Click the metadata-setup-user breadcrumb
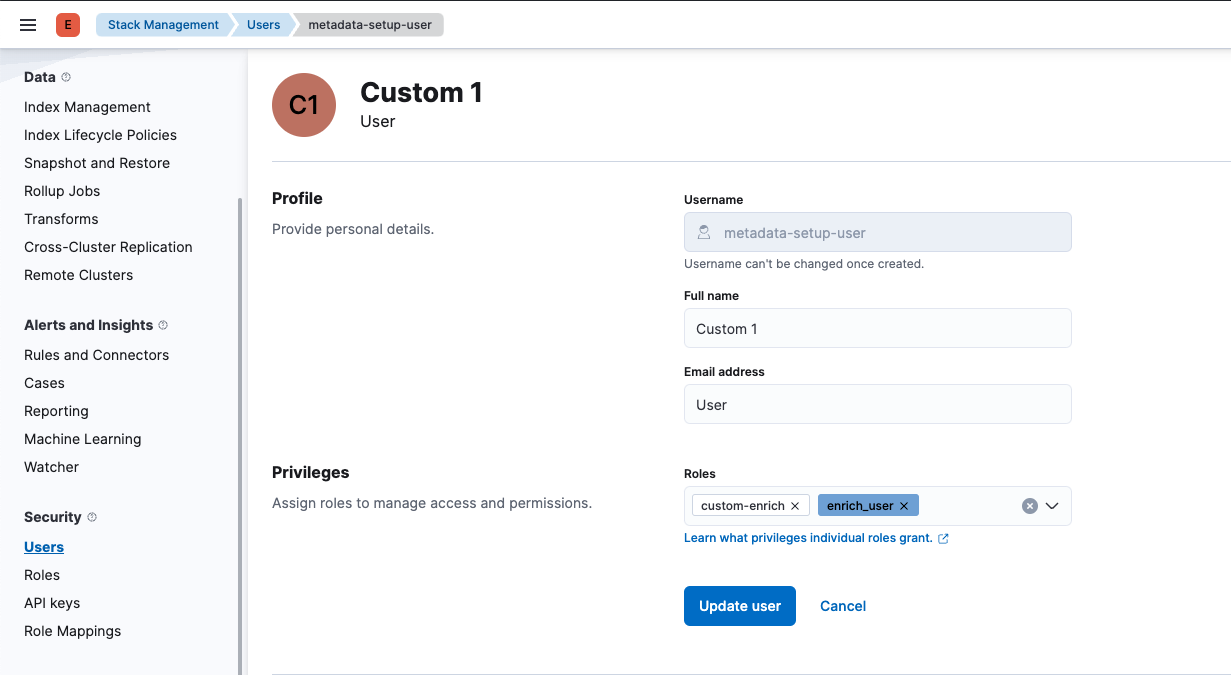This screenshot has height=675, width=1231. click(x=370, y=25)
